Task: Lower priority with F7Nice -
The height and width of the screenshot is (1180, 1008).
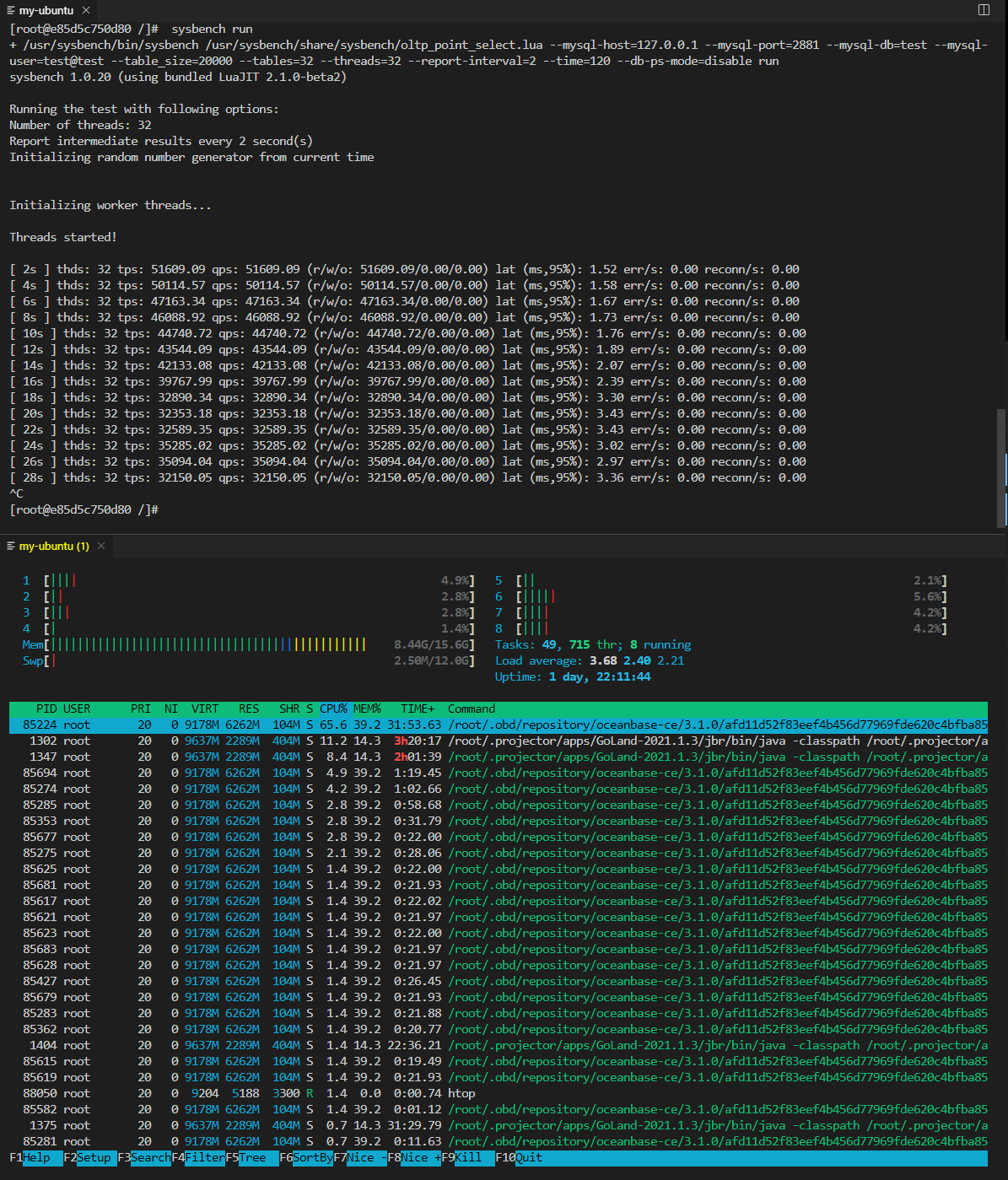Action: pyautogui.click(x=361, y=1157)
